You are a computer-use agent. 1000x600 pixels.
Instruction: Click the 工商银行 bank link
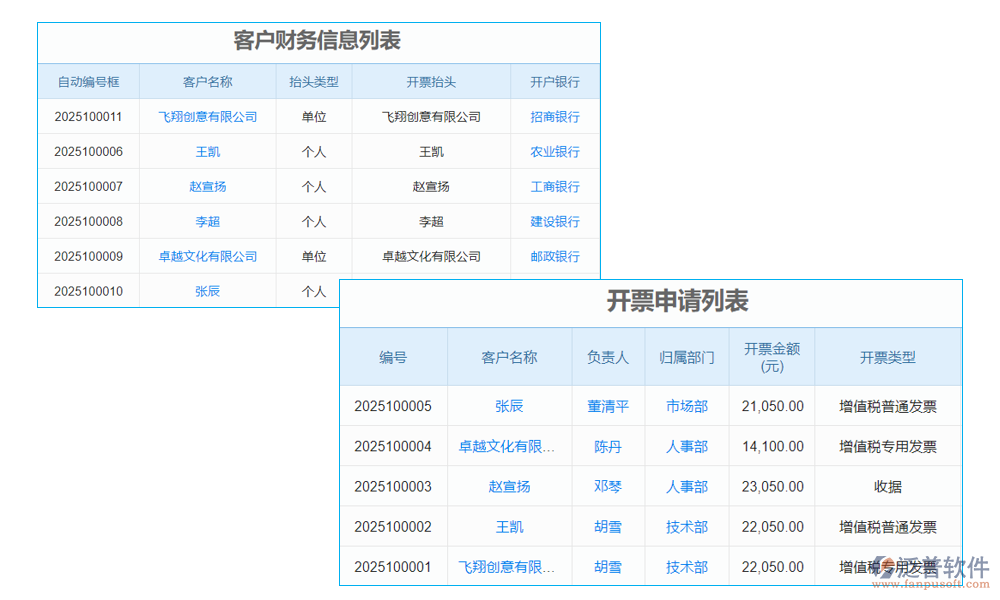555,187
